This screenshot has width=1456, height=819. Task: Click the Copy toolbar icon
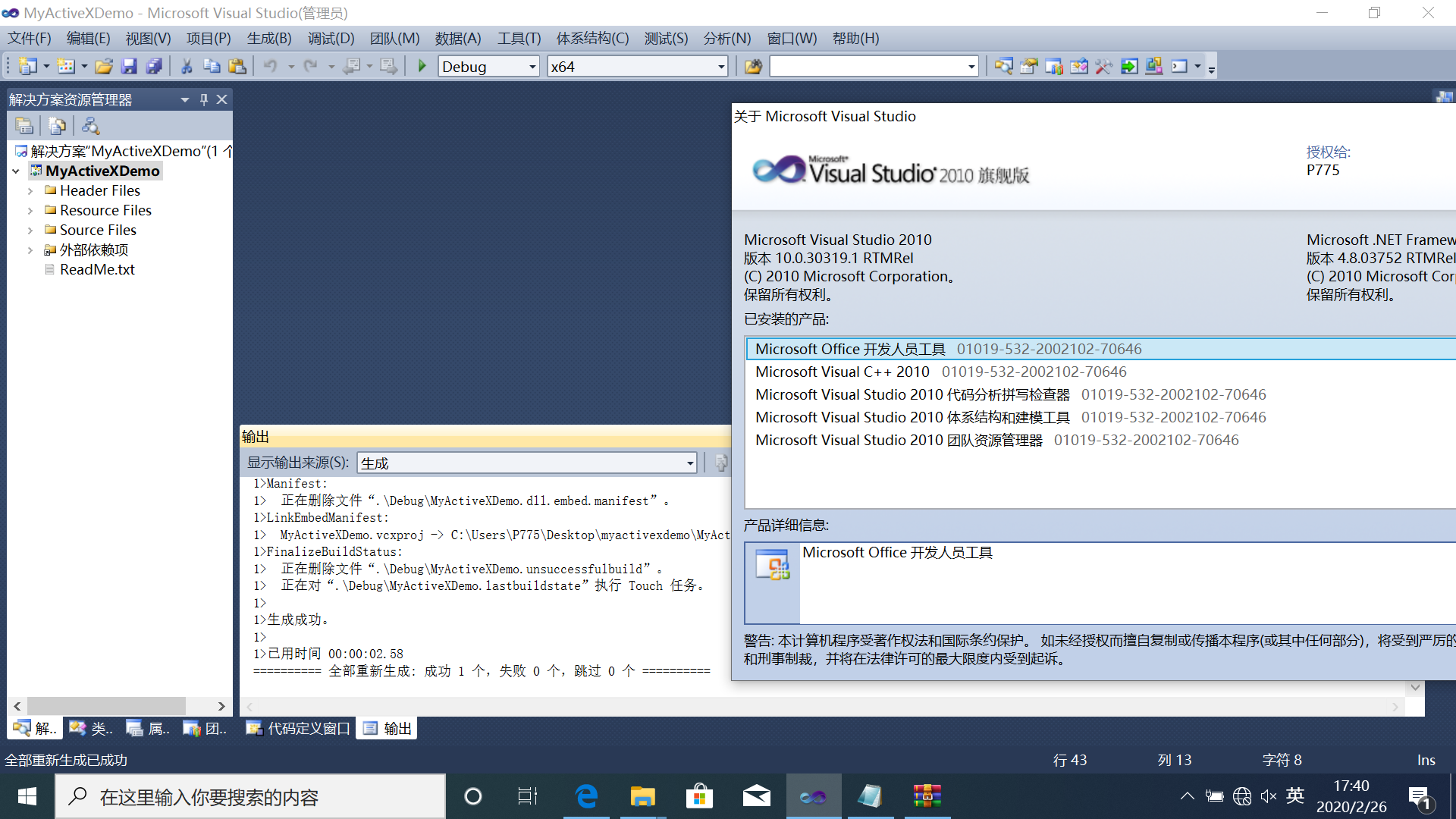coord(212,67)
